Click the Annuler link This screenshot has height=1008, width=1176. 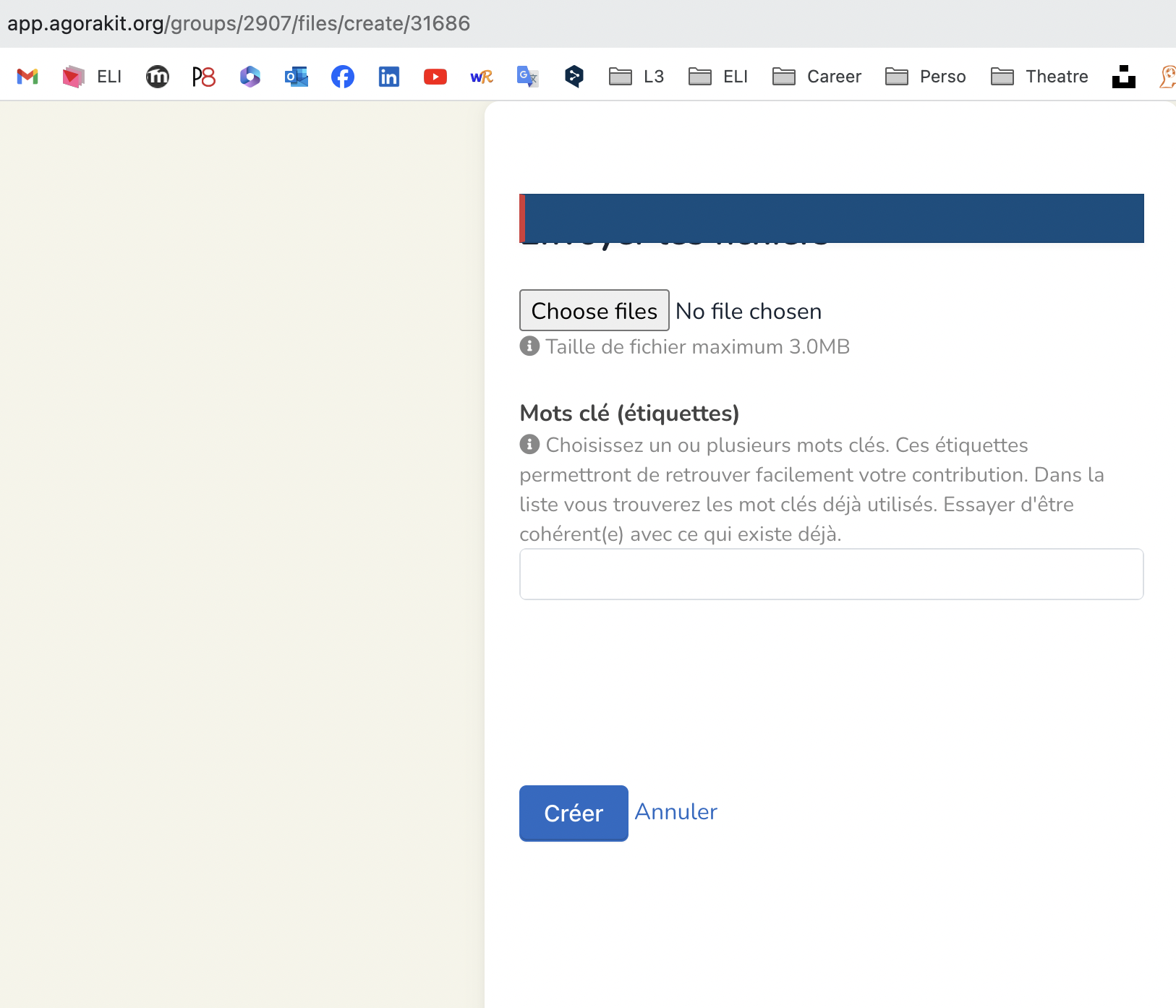[x=676, y=812]
